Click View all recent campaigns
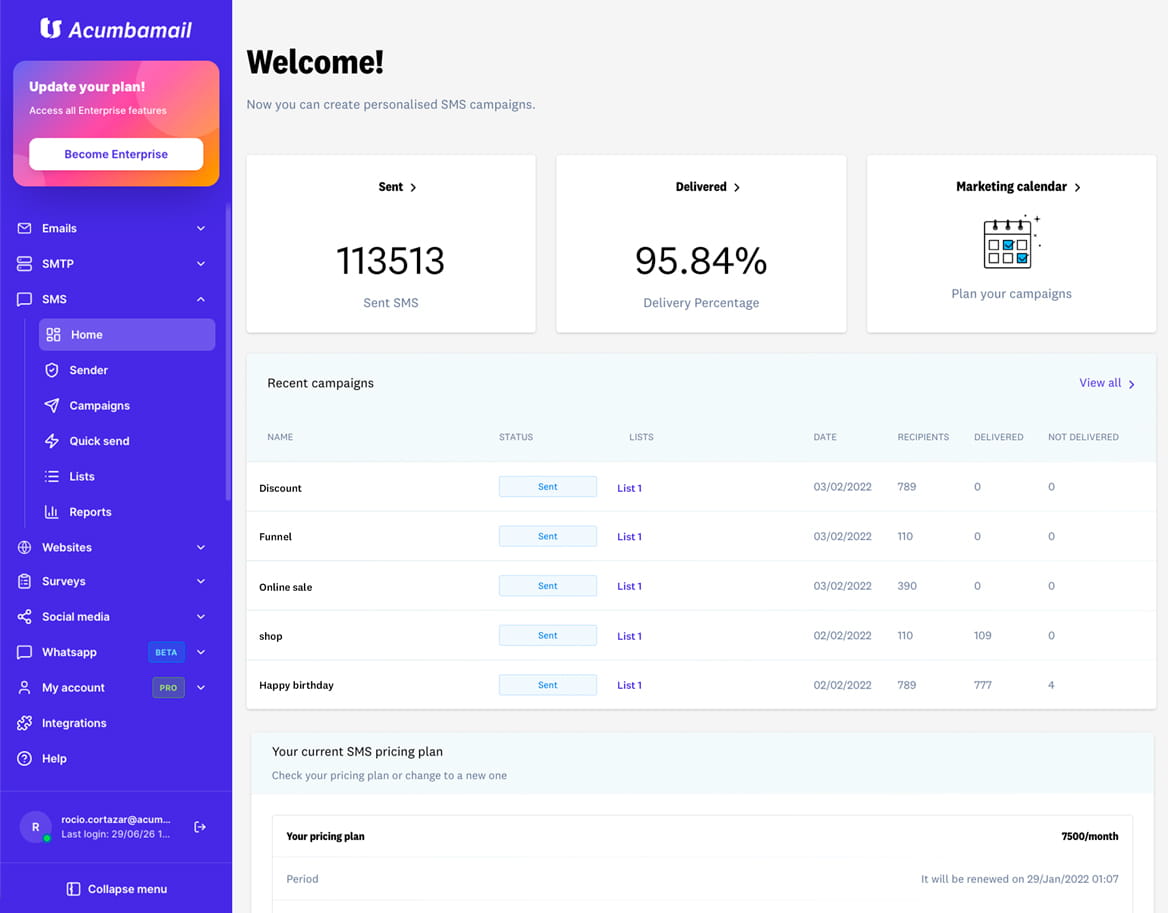 click(x=1107, y=383)
